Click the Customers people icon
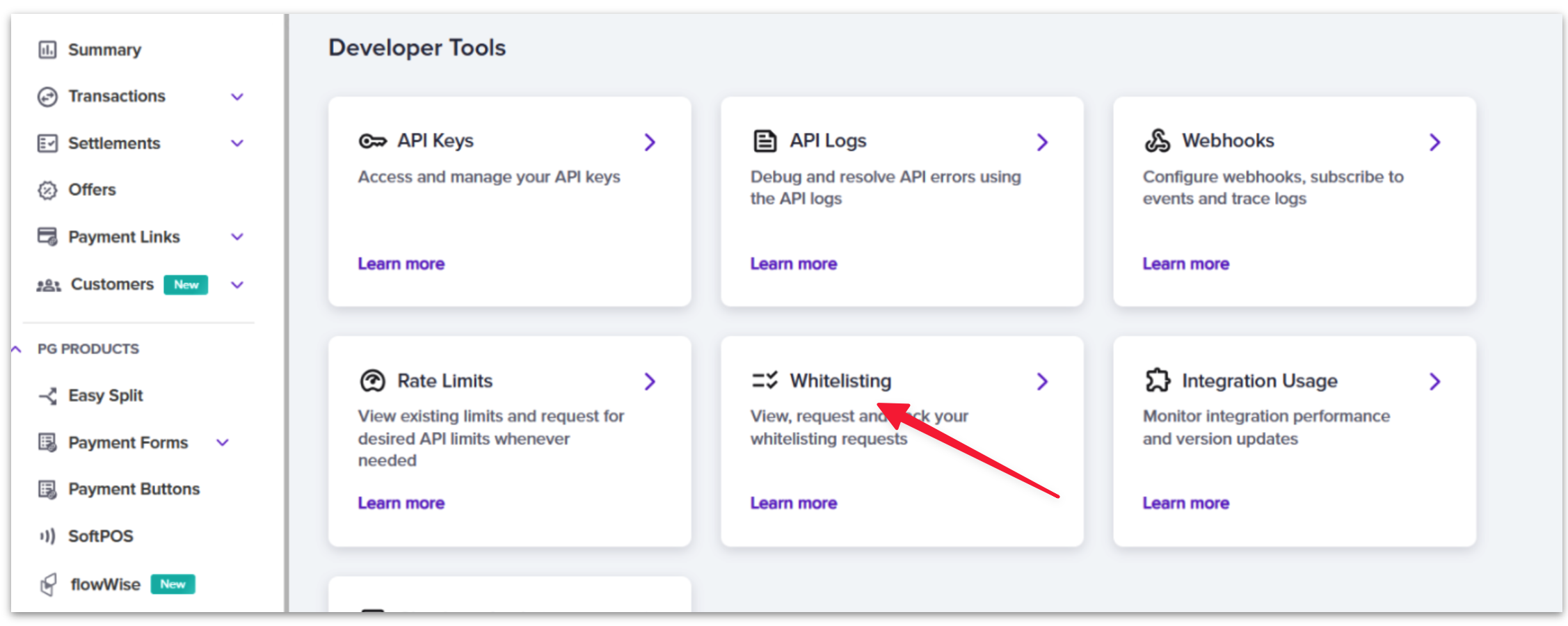 click(x=49, y=285)
